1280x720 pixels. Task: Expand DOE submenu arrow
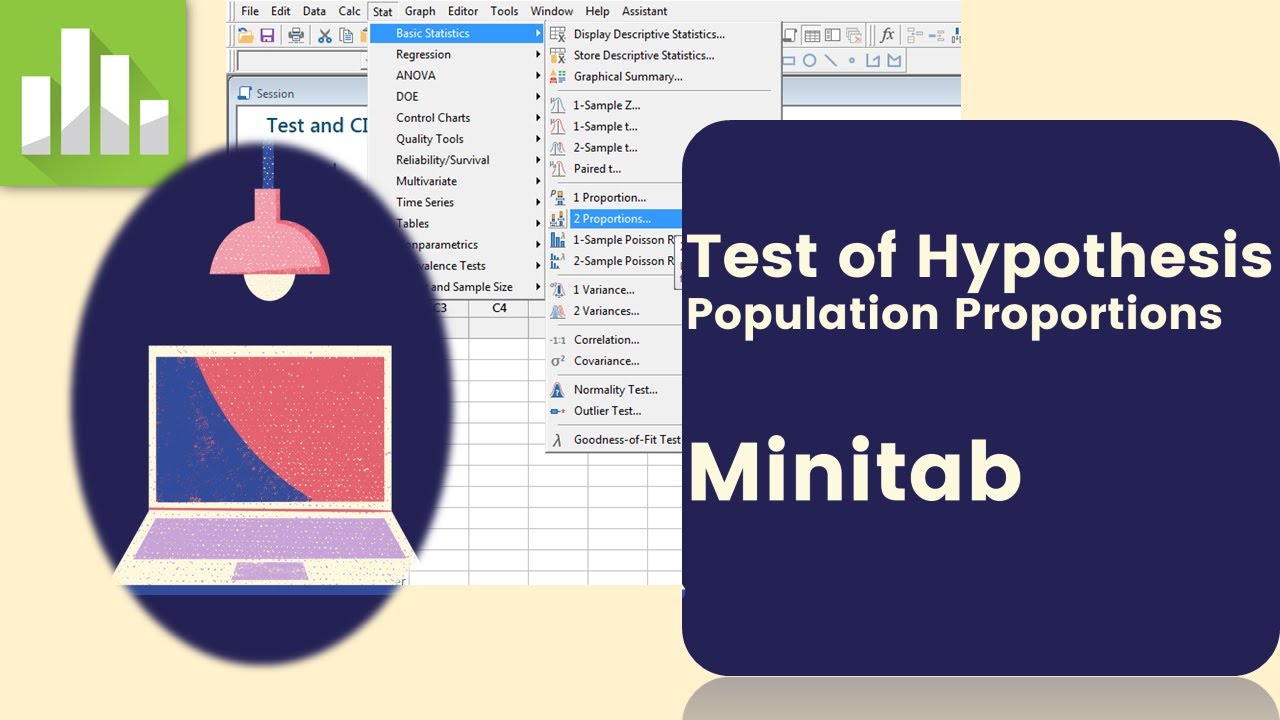[538, 96]
